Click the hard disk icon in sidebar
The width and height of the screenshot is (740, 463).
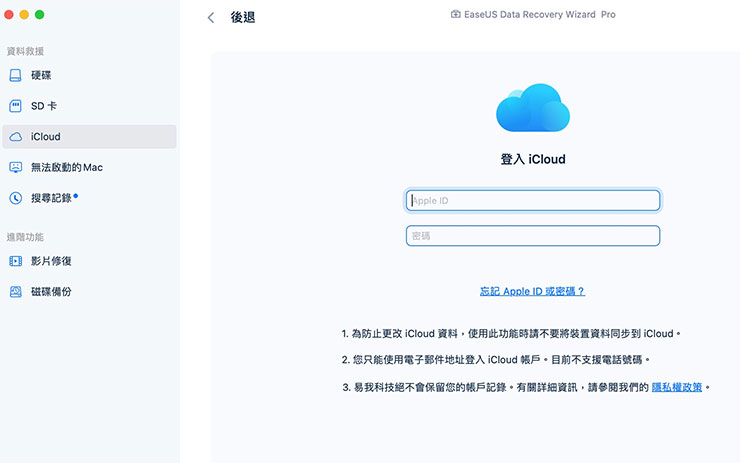(x=16, y=75)
